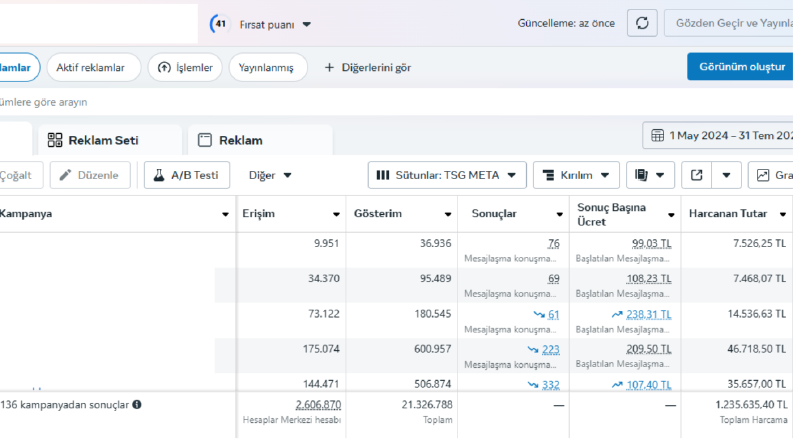This screenshot has width=793, height=446.
Task: Click the export share icon button
Action: (x=696, y=175)
